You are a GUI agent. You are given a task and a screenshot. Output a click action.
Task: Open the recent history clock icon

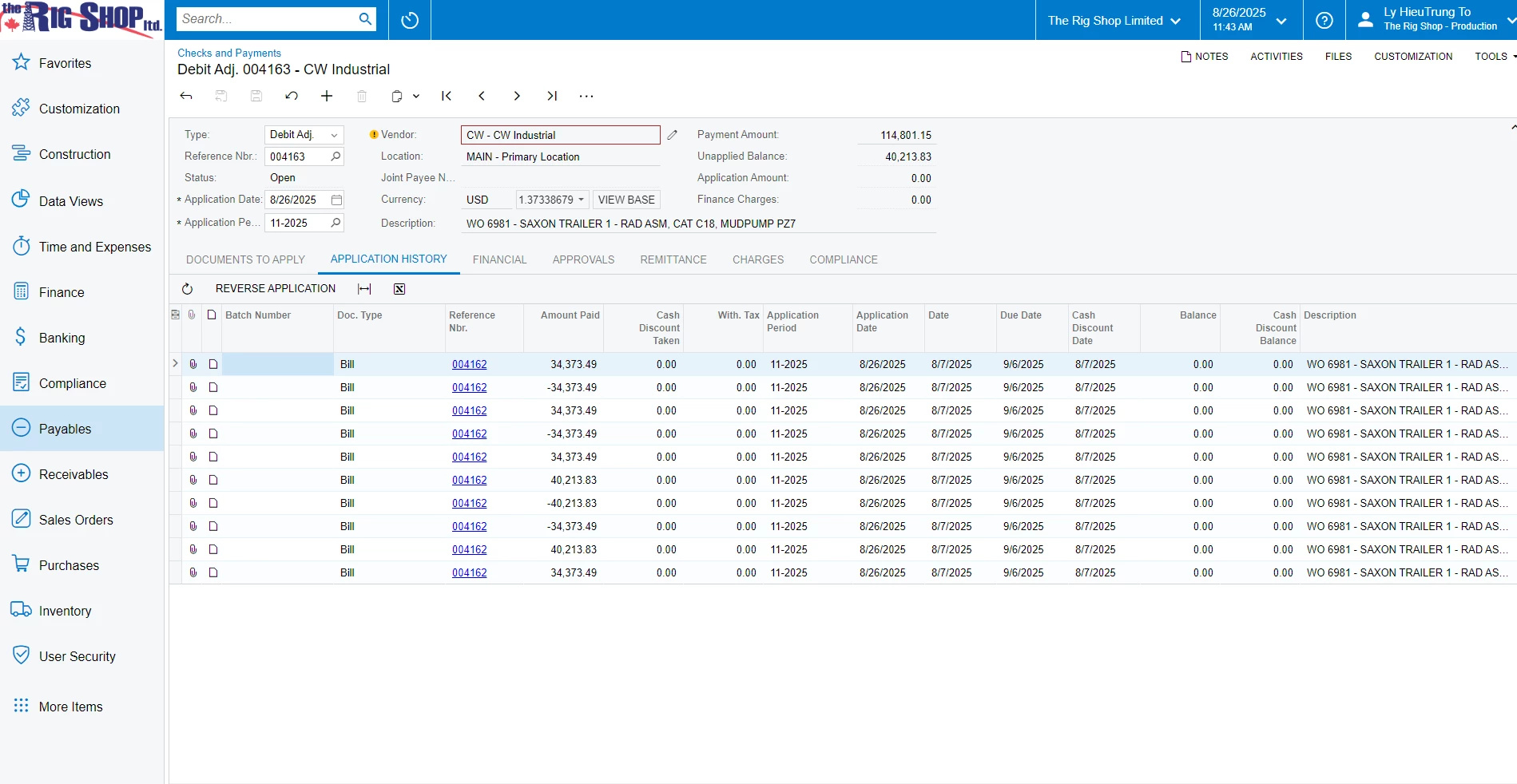point(410,20)
